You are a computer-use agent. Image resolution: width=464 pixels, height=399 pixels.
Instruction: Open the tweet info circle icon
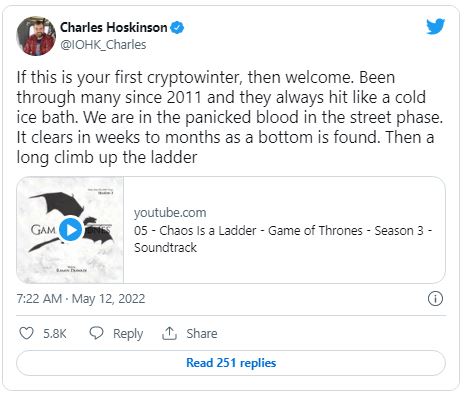pyautogui.click(x=435, y=299)
